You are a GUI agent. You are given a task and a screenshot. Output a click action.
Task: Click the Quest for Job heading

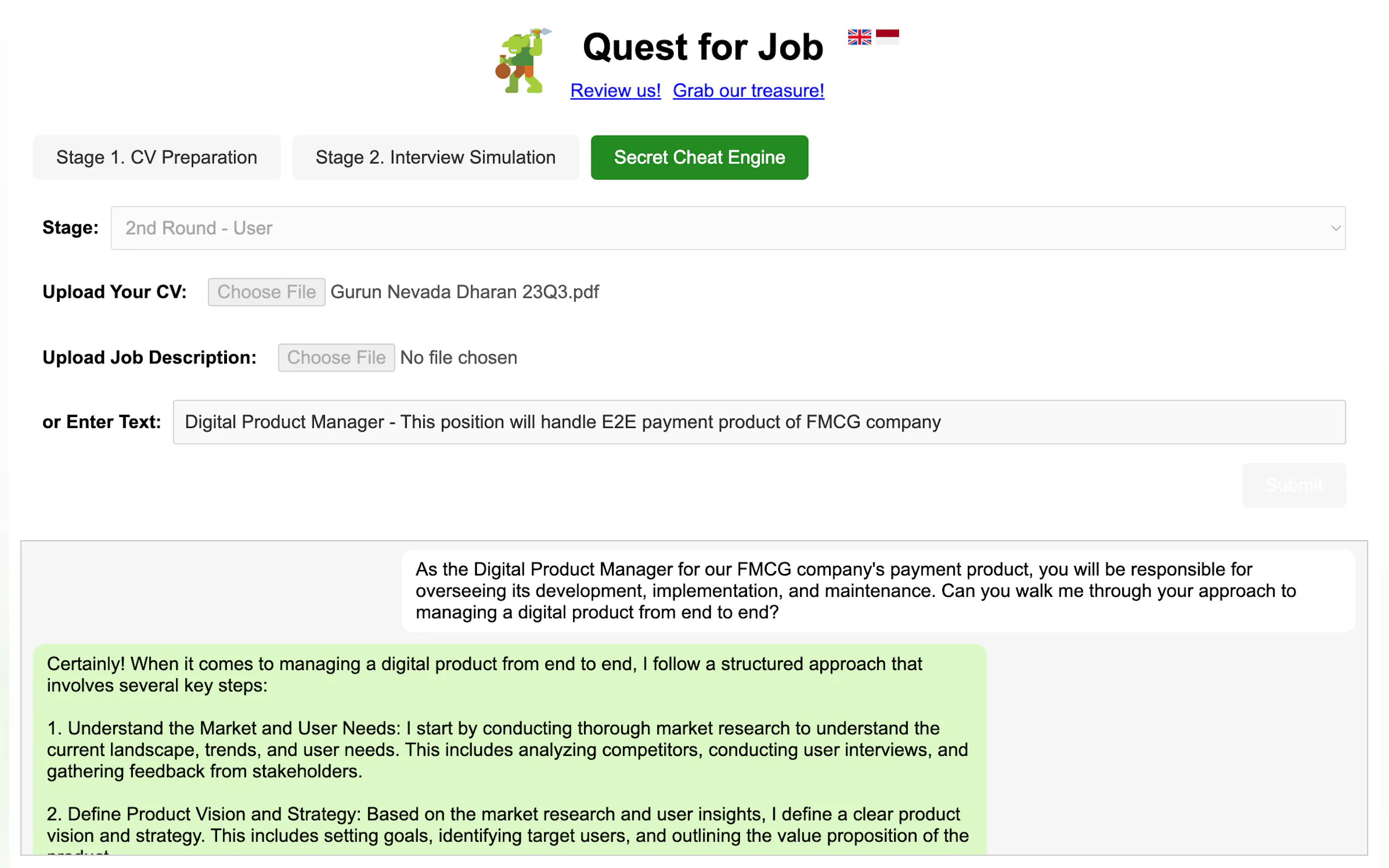pyautogui.click(x=703, y=47)
